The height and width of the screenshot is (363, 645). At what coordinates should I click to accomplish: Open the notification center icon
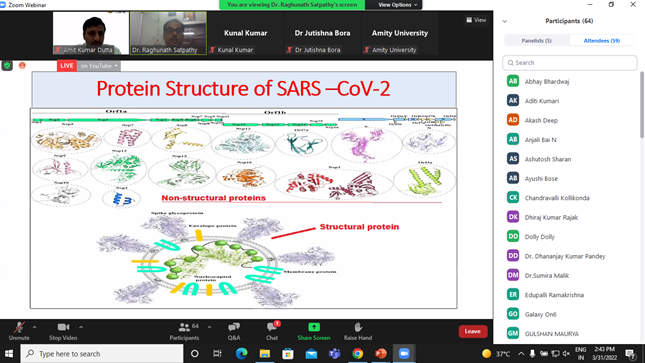[630, 354]
